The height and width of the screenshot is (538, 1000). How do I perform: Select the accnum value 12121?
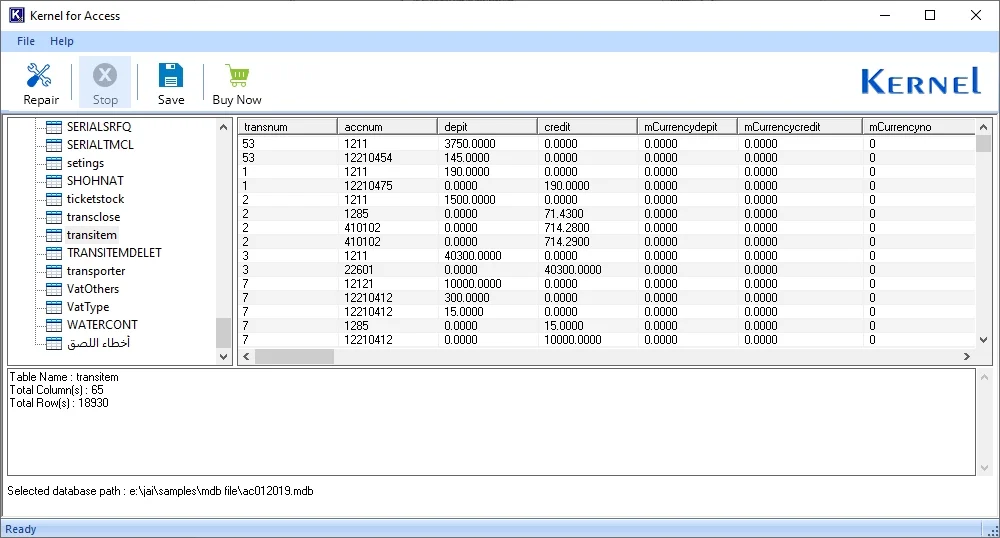point(358,284)
